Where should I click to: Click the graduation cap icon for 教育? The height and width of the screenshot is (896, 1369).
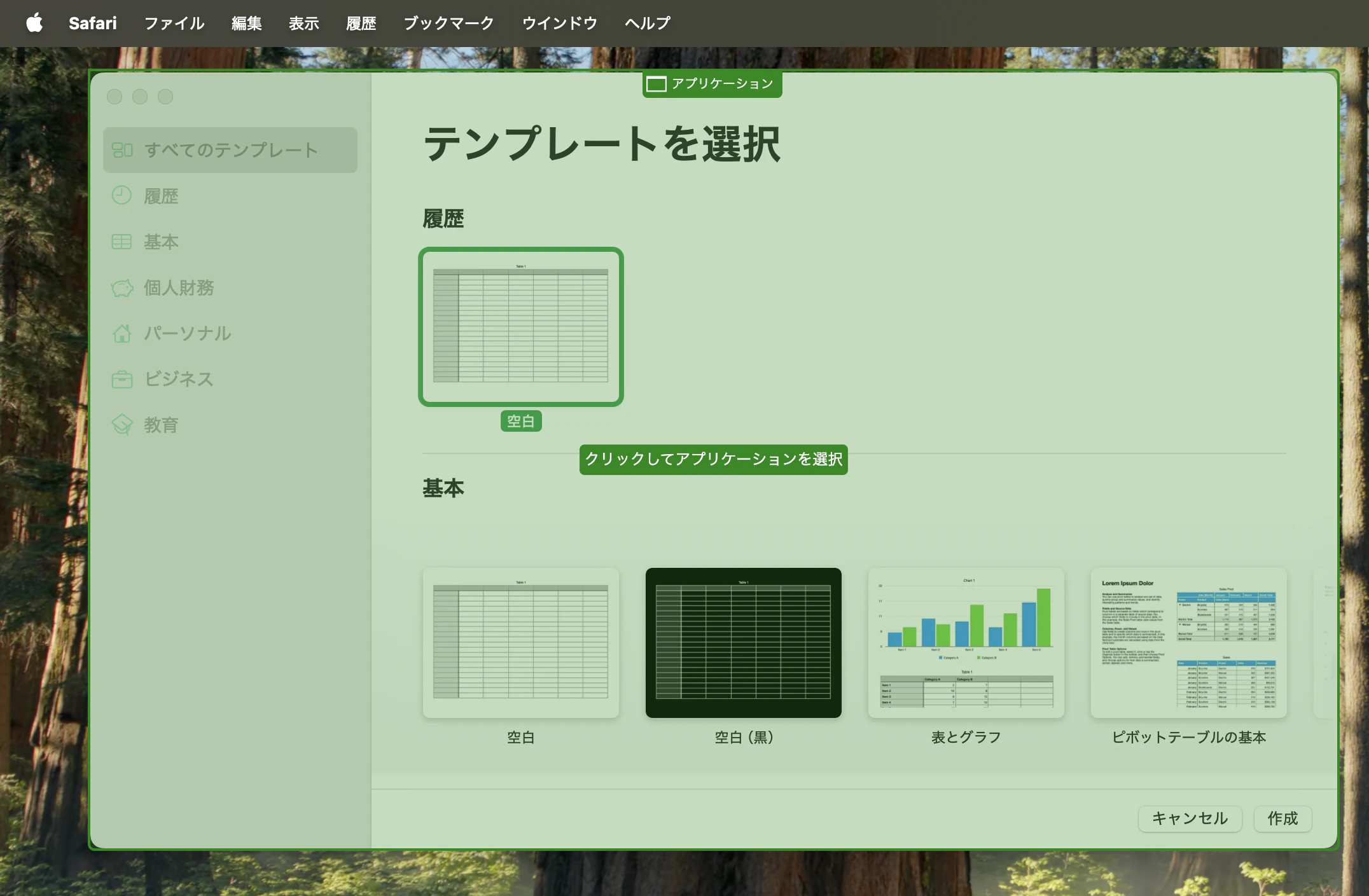[122, 424]
